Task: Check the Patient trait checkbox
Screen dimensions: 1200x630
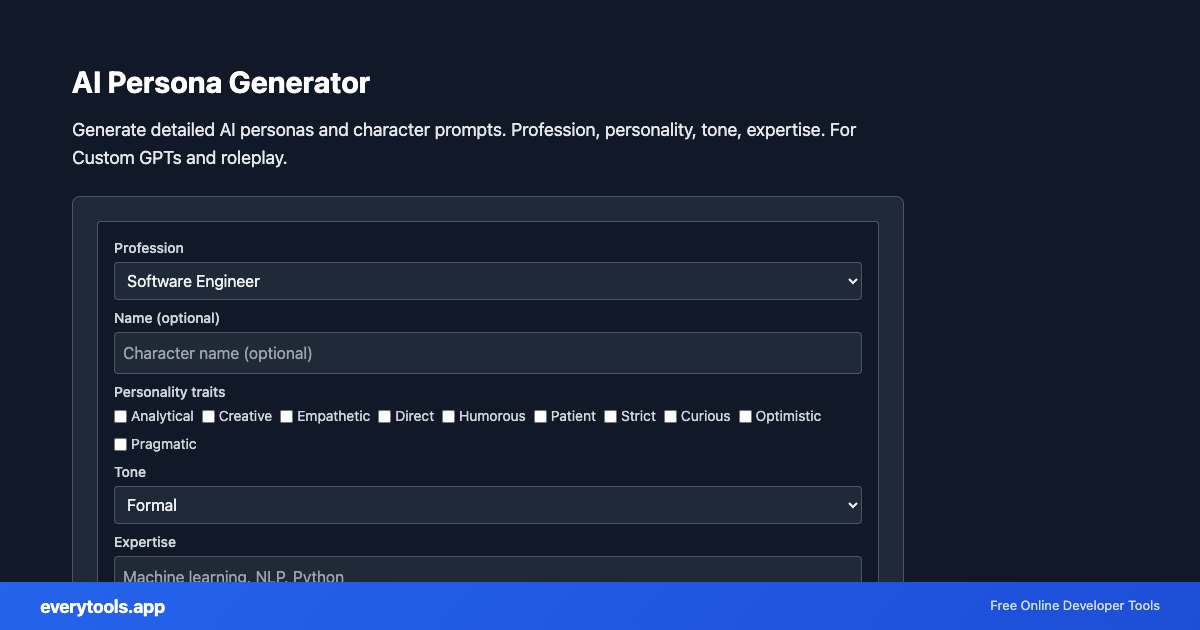Action: click(540, 416)
